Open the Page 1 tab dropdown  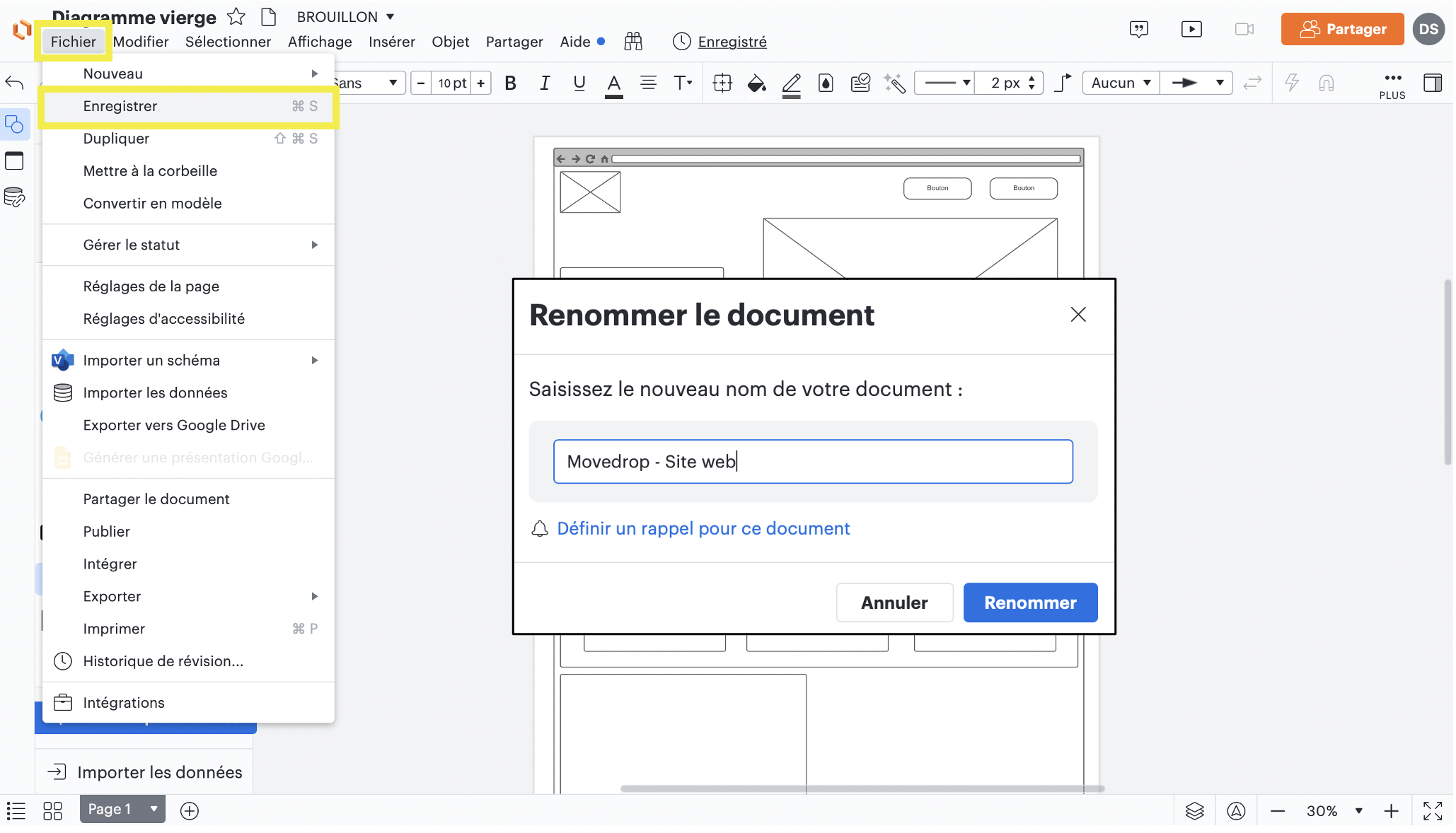154,809
